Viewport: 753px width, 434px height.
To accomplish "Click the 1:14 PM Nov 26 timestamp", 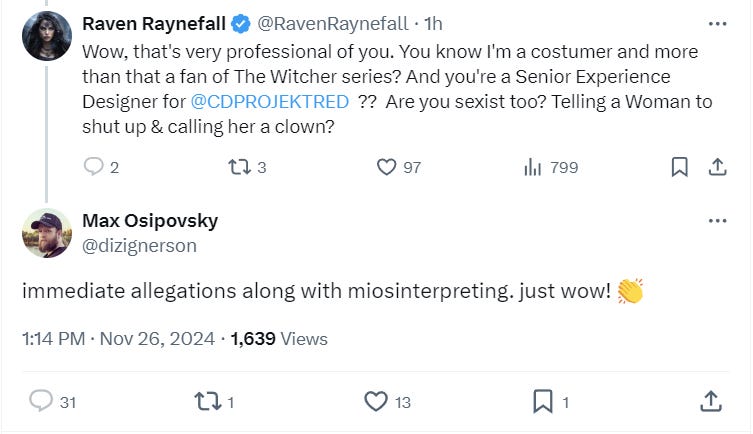I will pos(118,339).
